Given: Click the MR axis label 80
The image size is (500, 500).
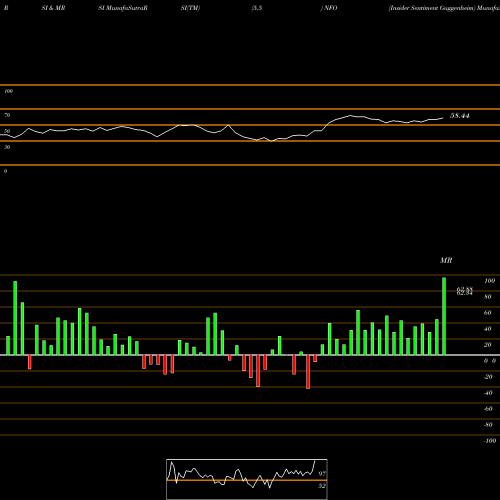Looking at the screenshot, I should 488,297.
